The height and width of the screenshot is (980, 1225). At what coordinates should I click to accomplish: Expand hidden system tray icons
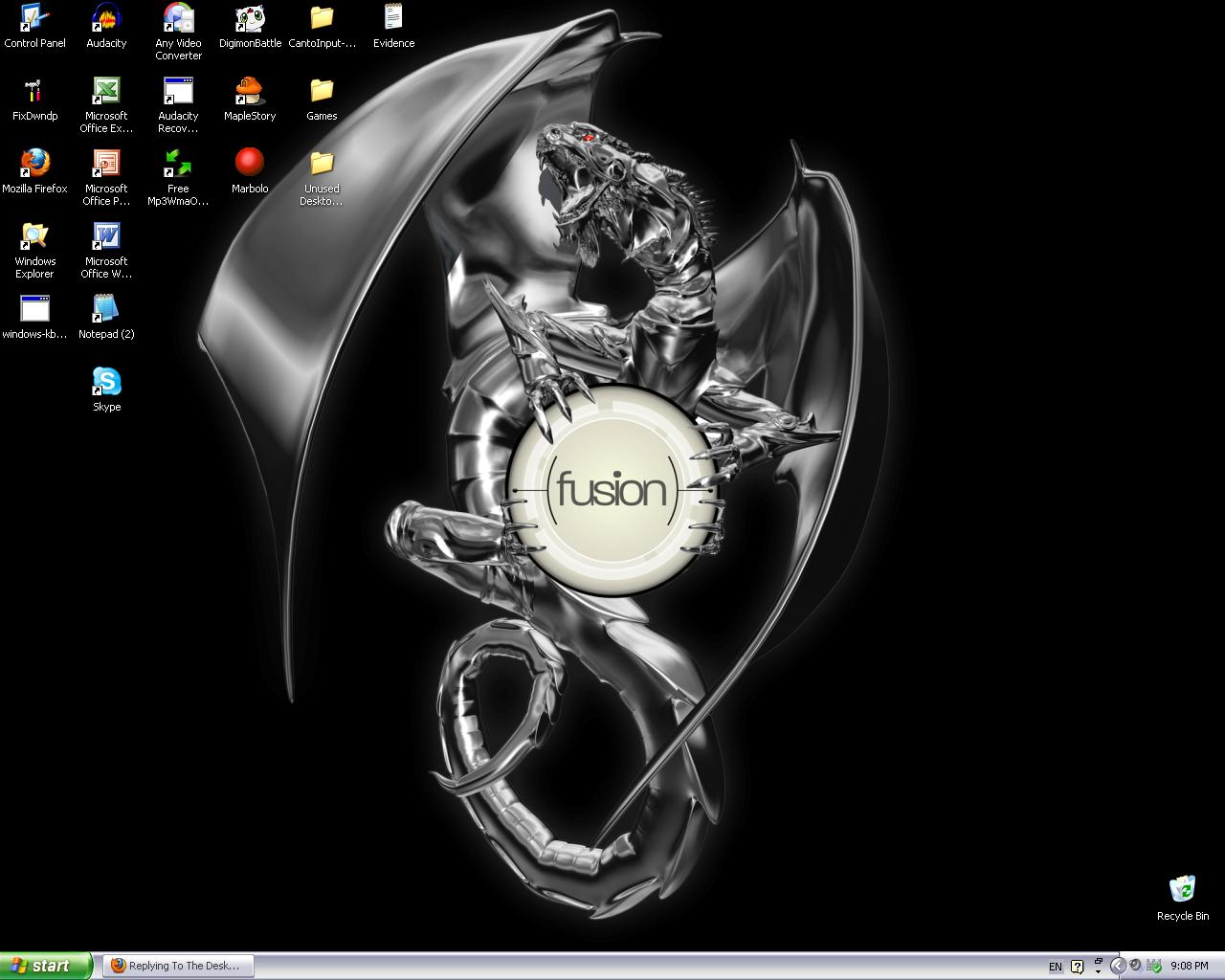[x=1118, y=966]
